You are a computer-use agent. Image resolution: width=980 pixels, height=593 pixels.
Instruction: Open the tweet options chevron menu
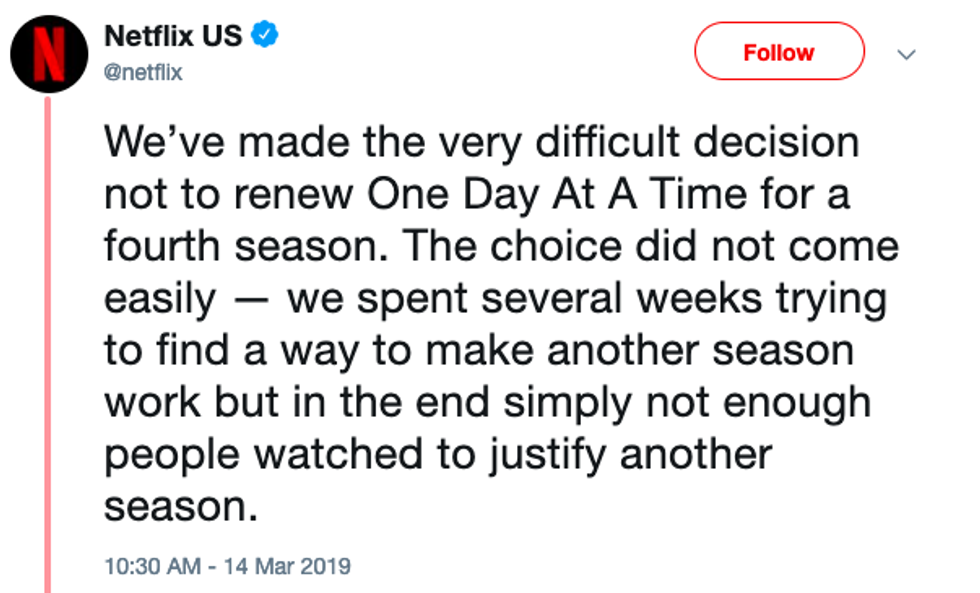906,54
